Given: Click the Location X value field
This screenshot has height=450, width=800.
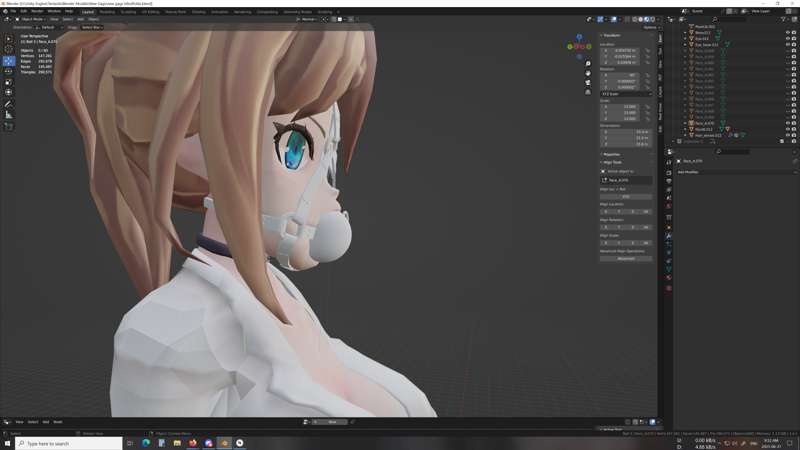Looking at the screenshot, I should pos(620,51).
